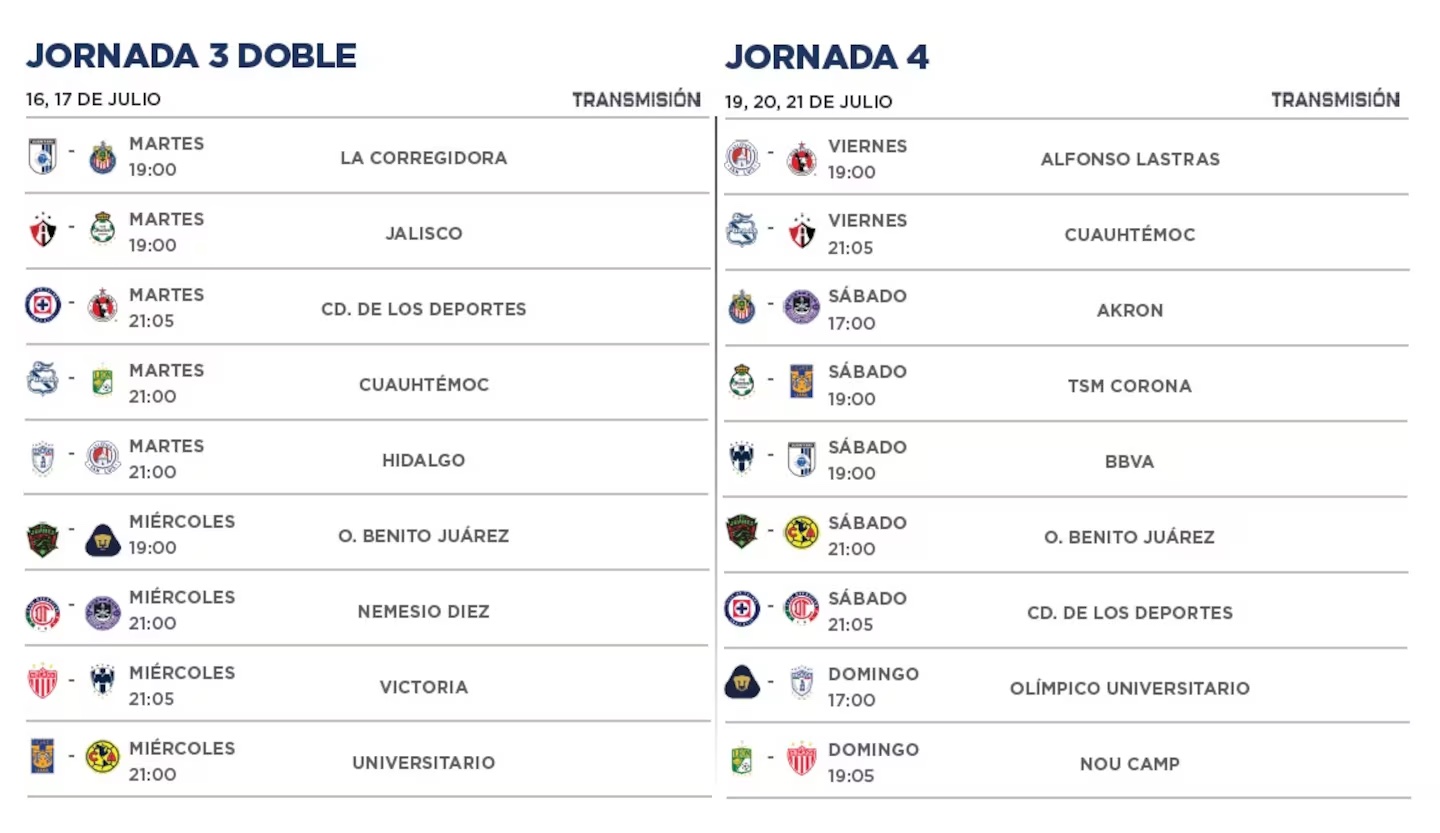Select the TRANSMISIÓN label above the Jornada 4 table
Viewport: 1440px width, 833px height.
point(1335,100)
